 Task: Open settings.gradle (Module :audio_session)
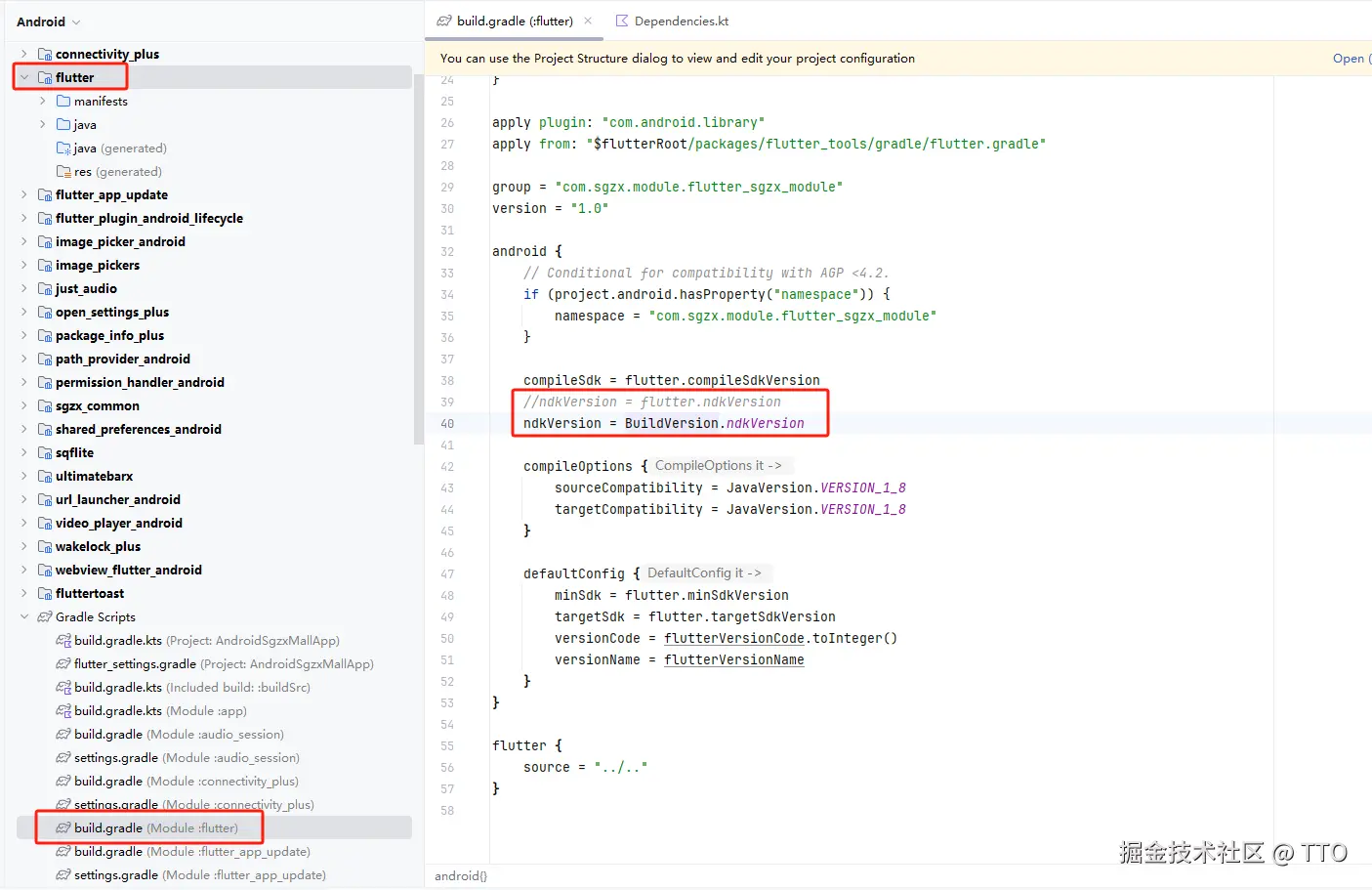pos(187,757)
